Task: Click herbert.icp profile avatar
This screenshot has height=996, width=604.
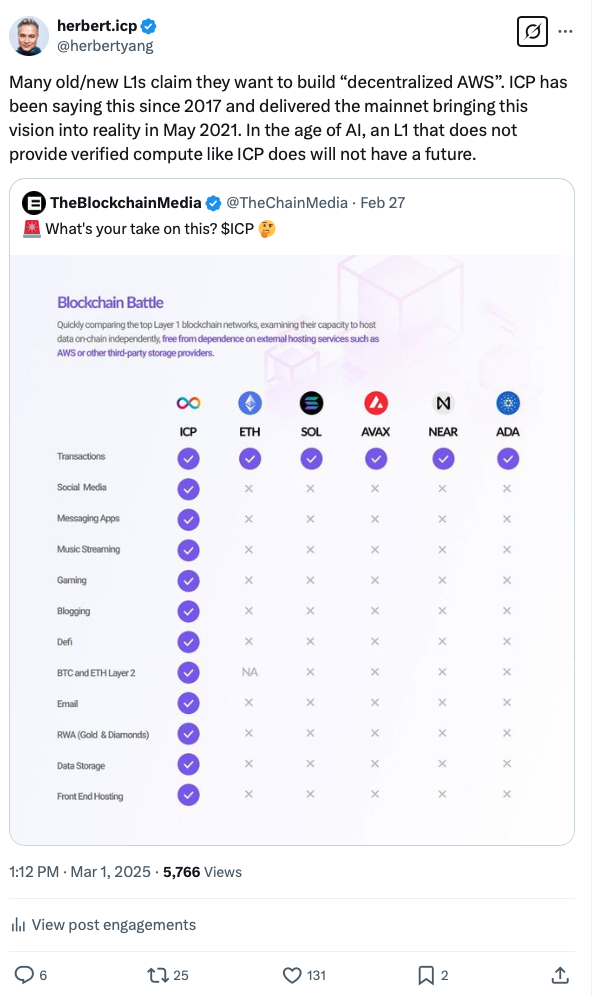Action: (x=29, y=36)
